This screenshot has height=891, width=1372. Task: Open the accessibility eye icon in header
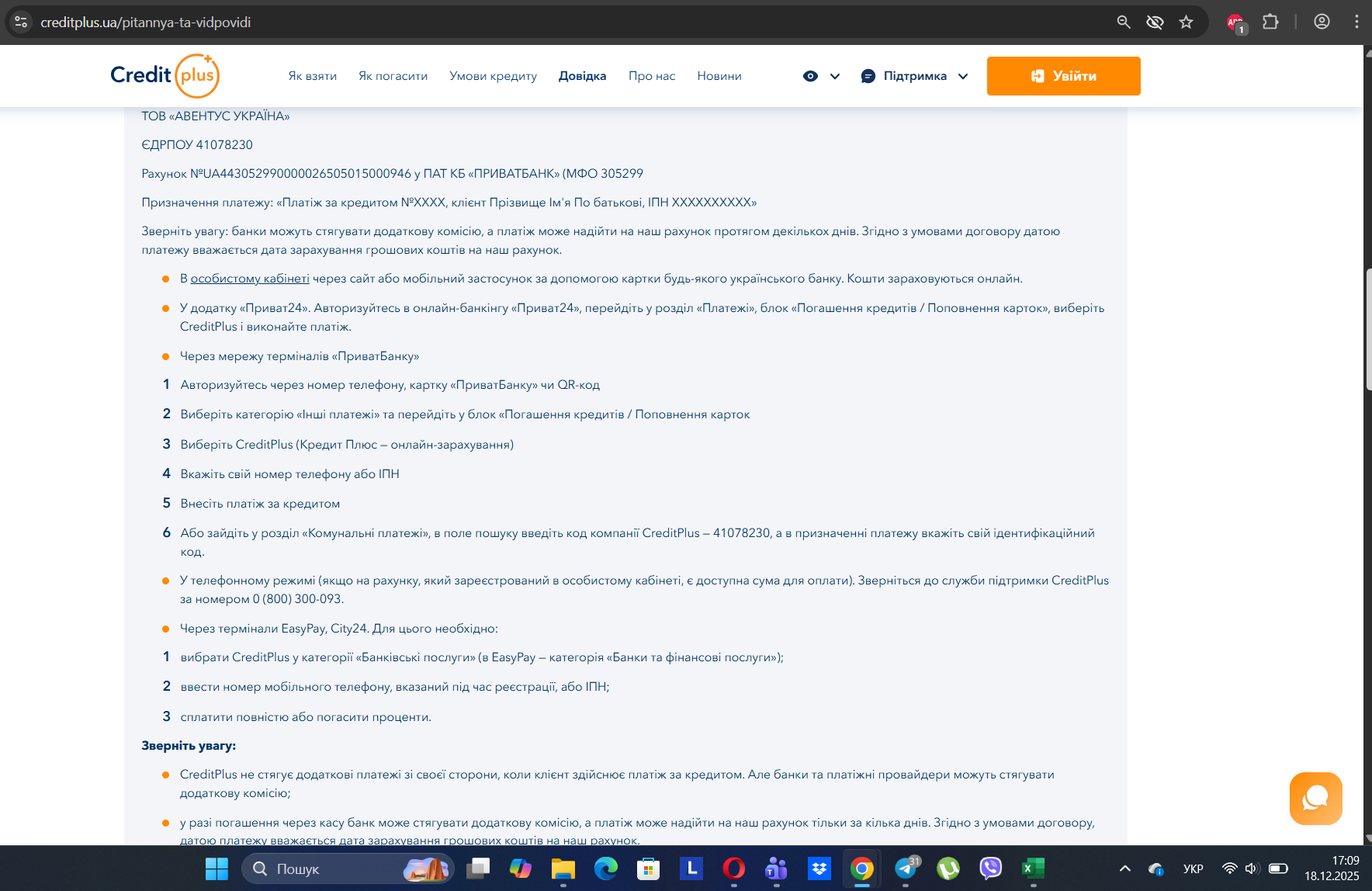click(810, 76)
